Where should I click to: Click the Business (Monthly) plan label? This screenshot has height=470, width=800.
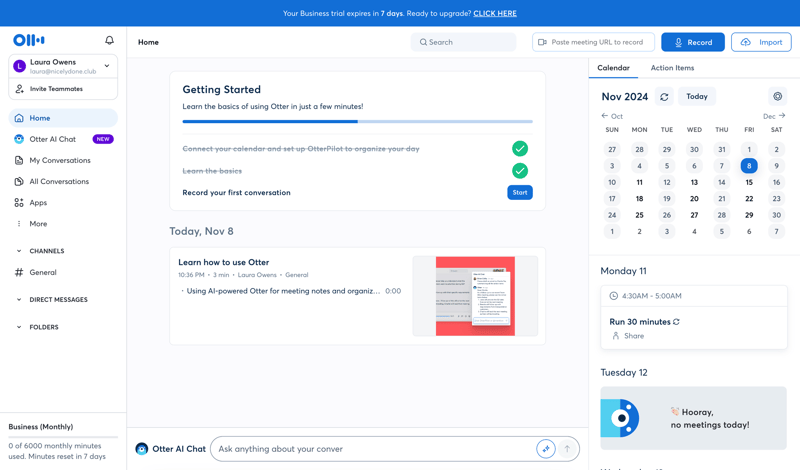41,427
